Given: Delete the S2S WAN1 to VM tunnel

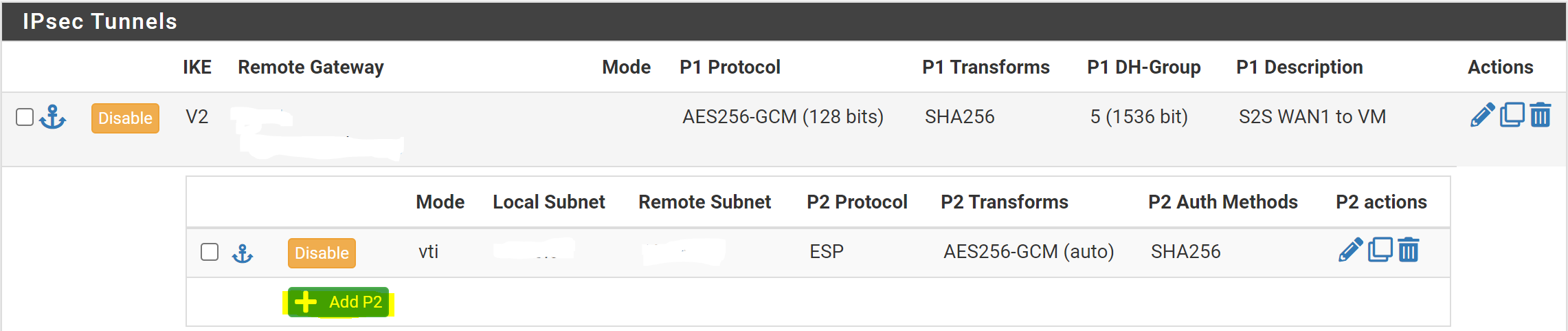Looking at the screenshot, I should (1541, 115).
